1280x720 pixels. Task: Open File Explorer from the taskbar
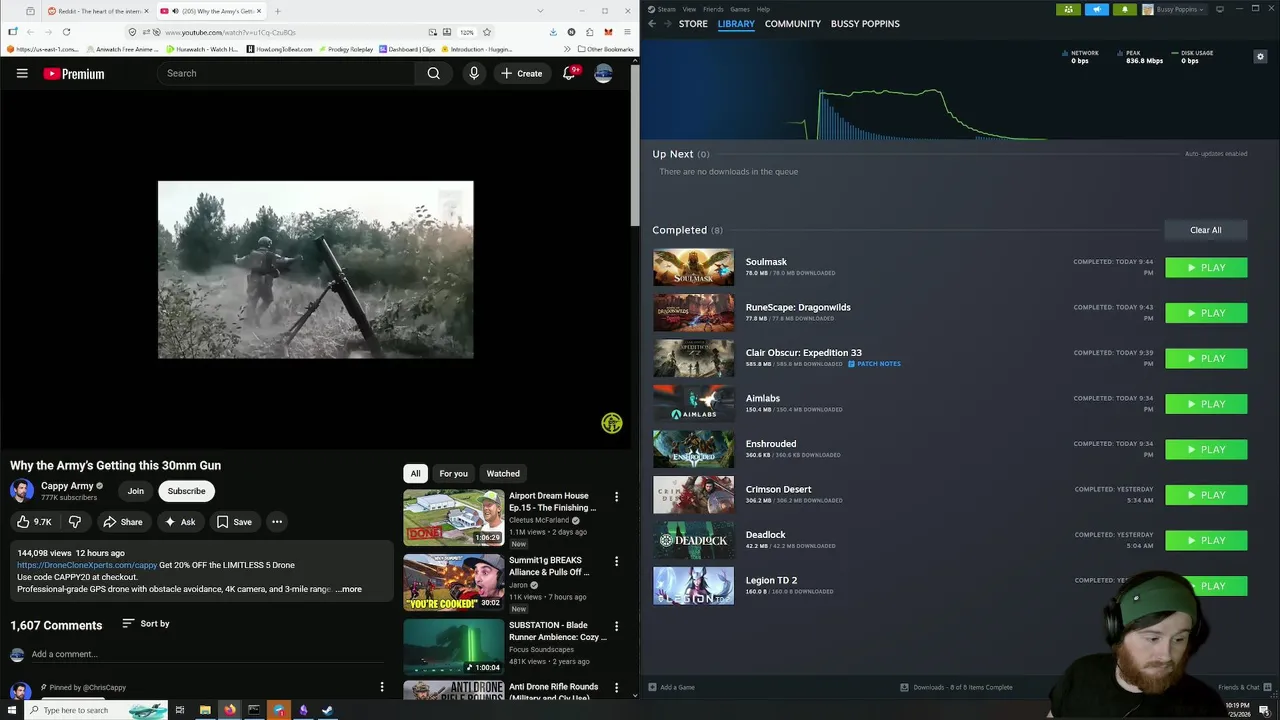(205, 710)
